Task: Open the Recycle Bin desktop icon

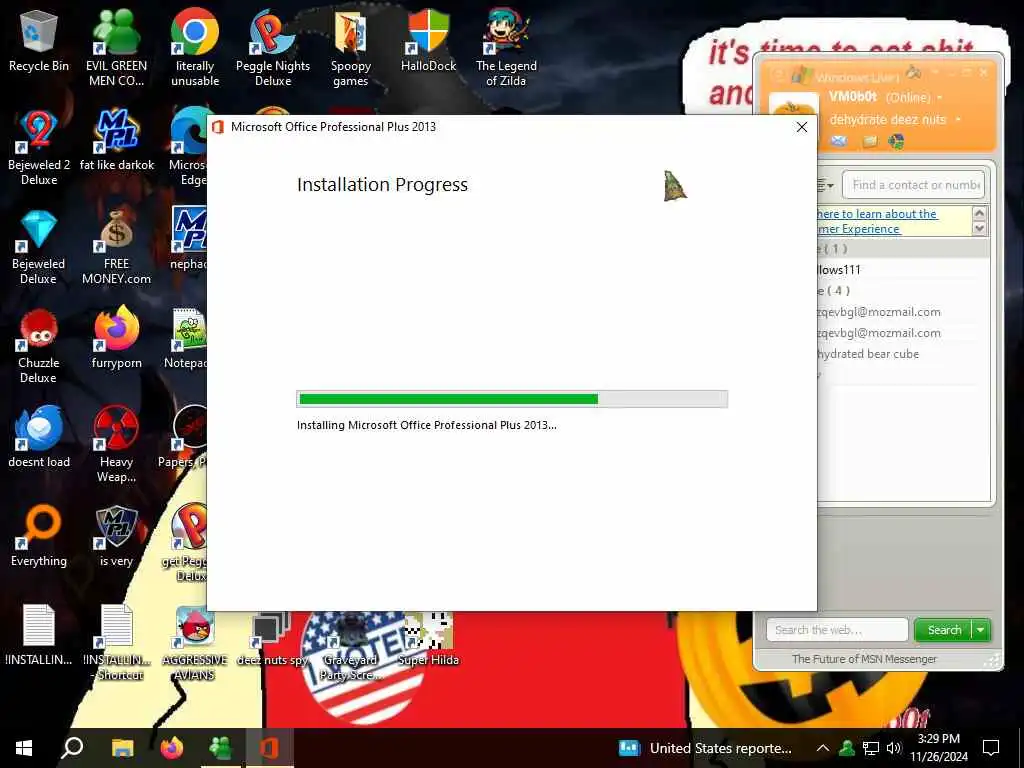Action: 39,40
